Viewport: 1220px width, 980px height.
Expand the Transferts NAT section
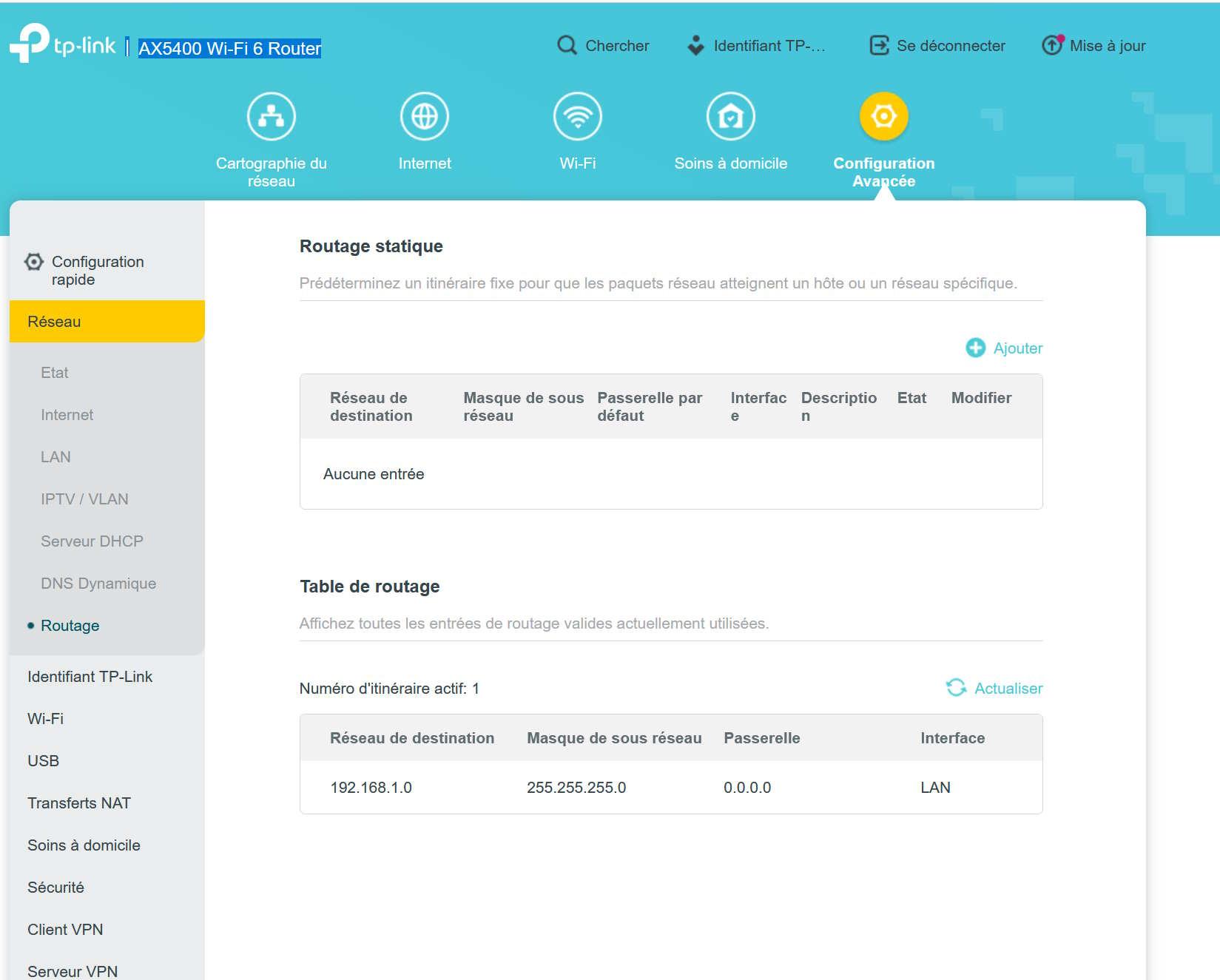79,803
